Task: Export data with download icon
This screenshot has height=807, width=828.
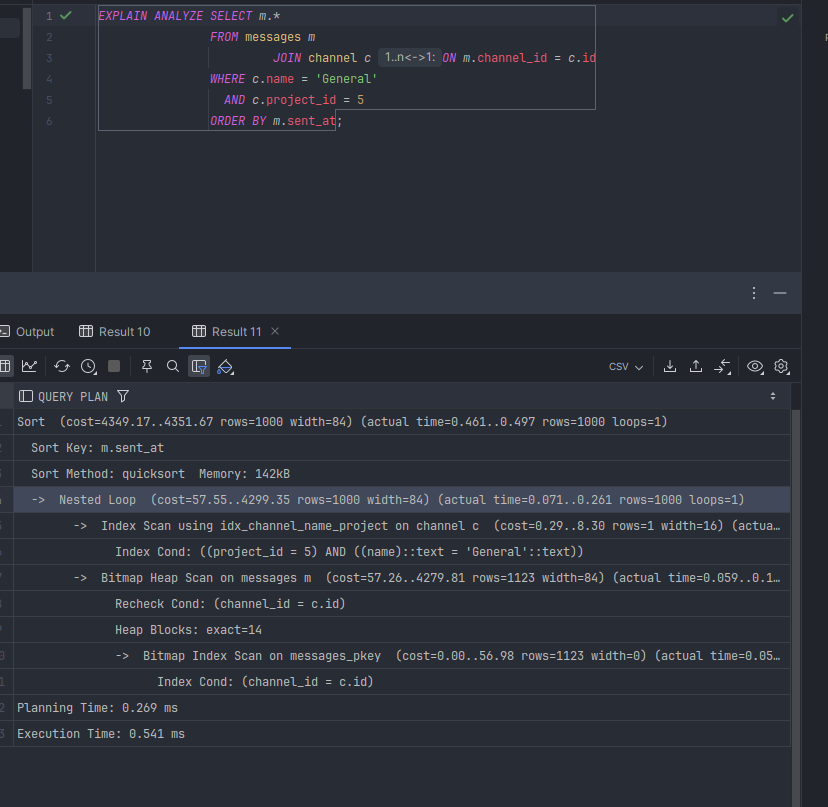Action: [x=670, y=366]
